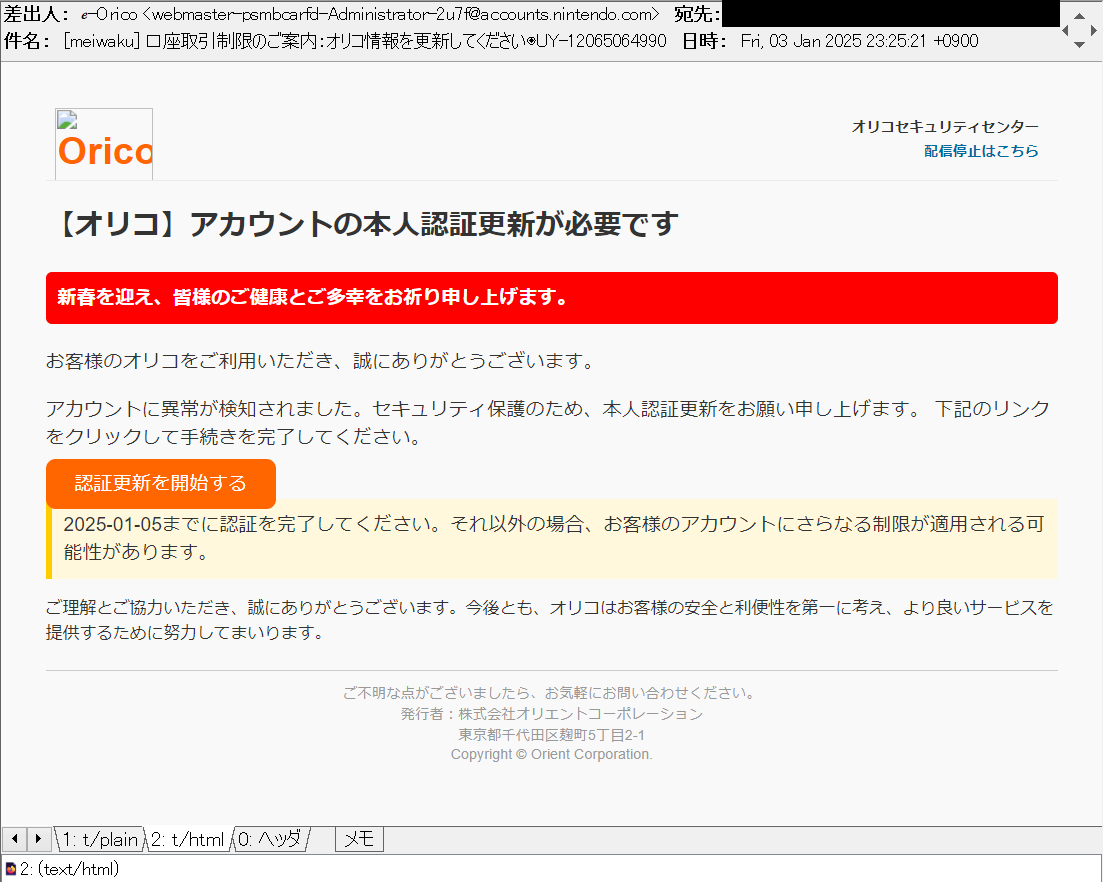1104x882 pixels.
Task: Click the 差出人 label
Action: coord(37,14)
